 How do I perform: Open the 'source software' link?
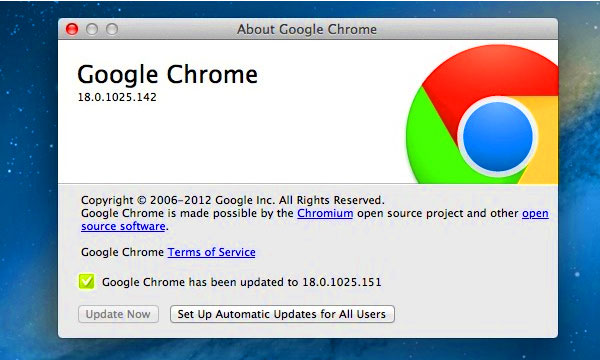point(123,226)
